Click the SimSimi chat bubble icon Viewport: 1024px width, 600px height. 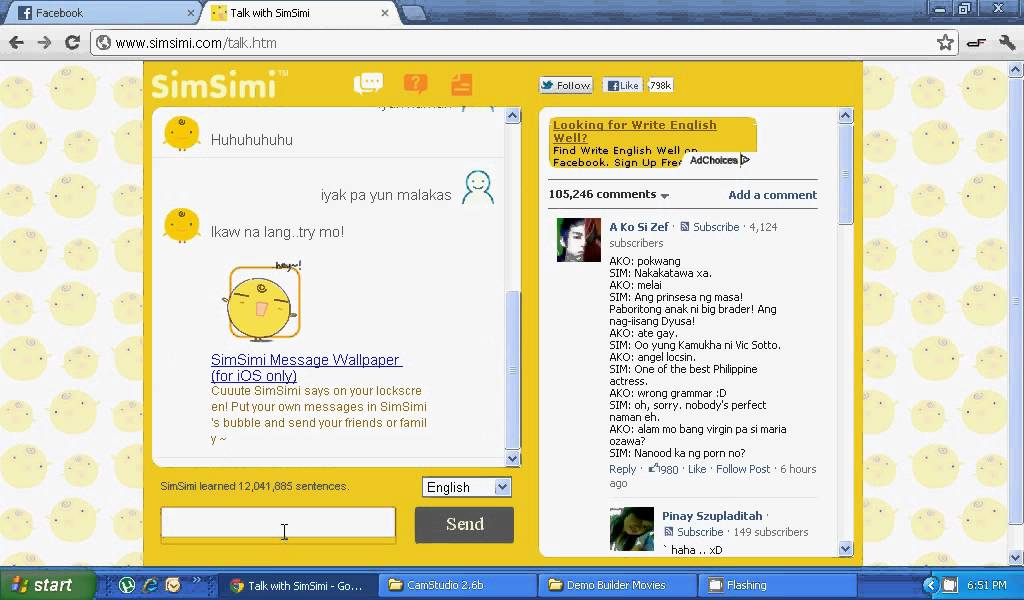coord(368,83)
